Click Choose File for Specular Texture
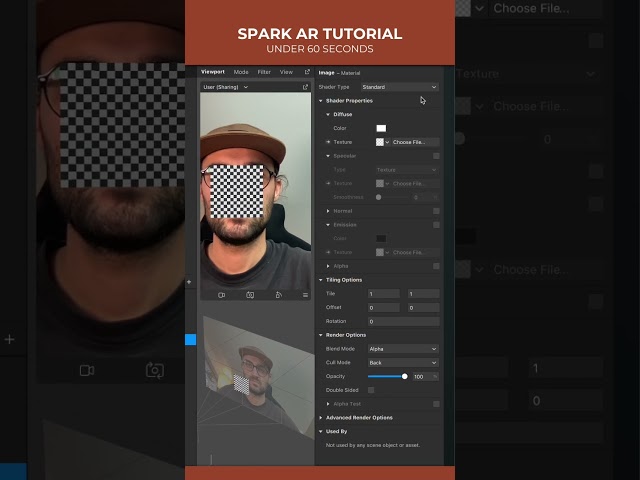640x480 pixels. pyautogui.click(x=415, y=184)
